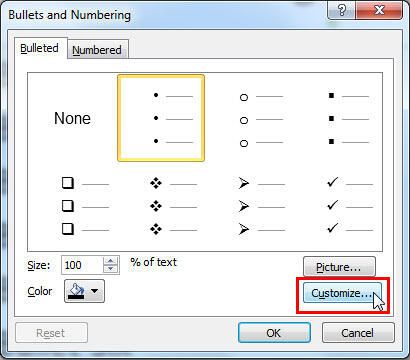Choose the None bullet option

click(72, 118)
